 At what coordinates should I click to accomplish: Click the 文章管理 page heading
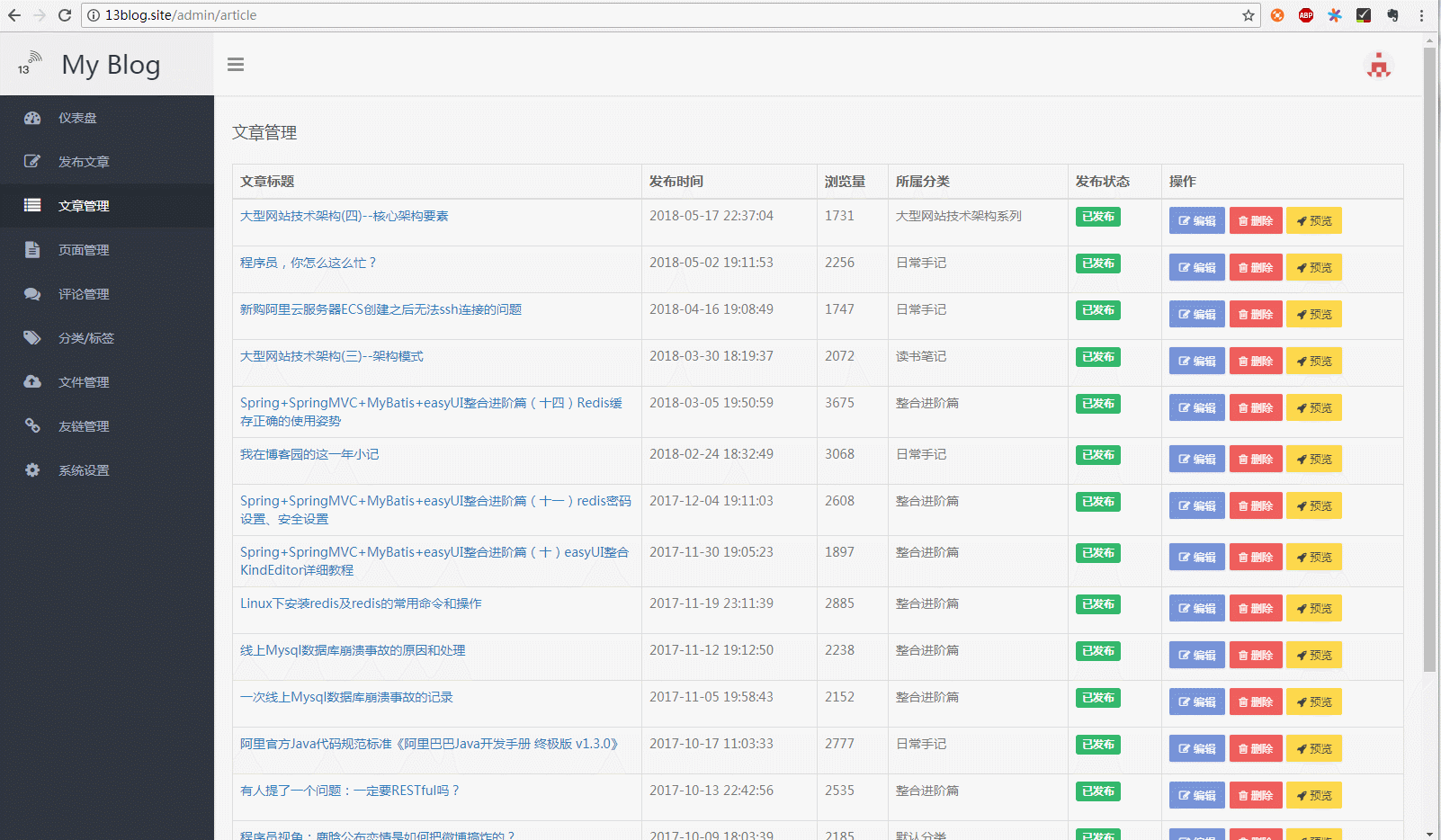264,132
